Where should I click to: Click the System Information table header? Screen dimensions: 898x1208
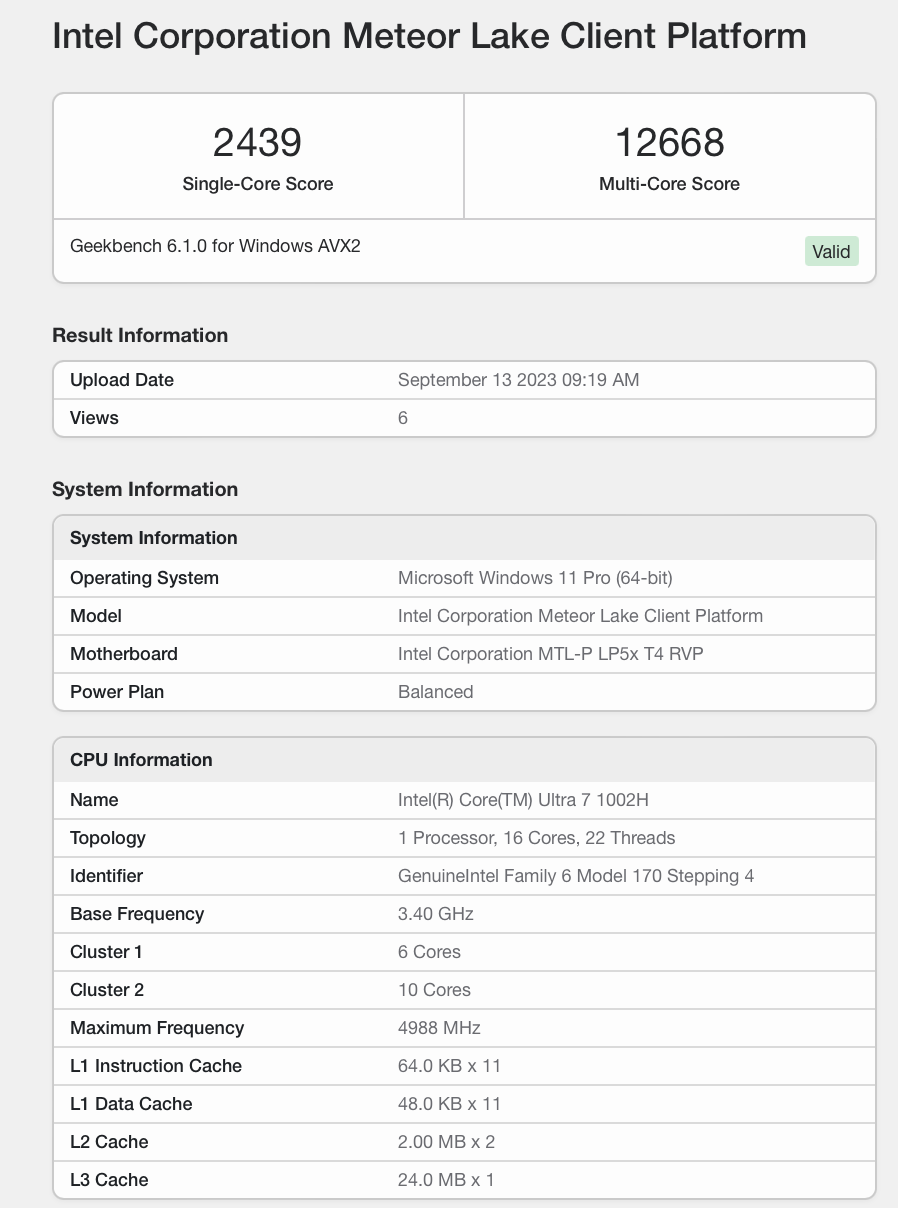coord(154,538)
